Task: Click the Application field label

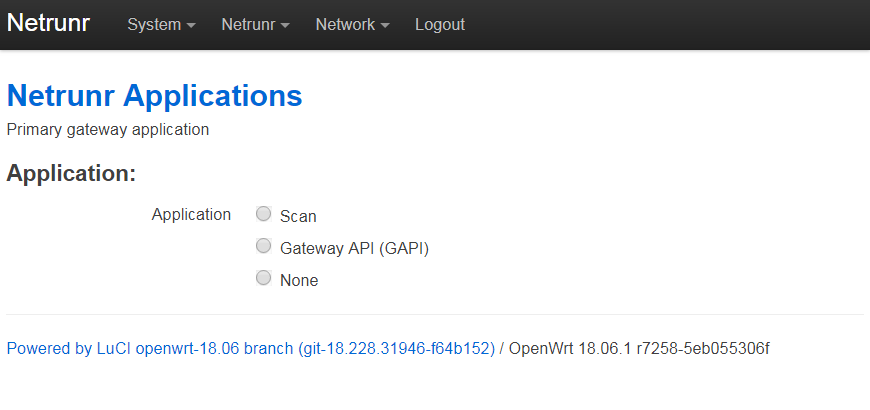Action: click(191, 215)
